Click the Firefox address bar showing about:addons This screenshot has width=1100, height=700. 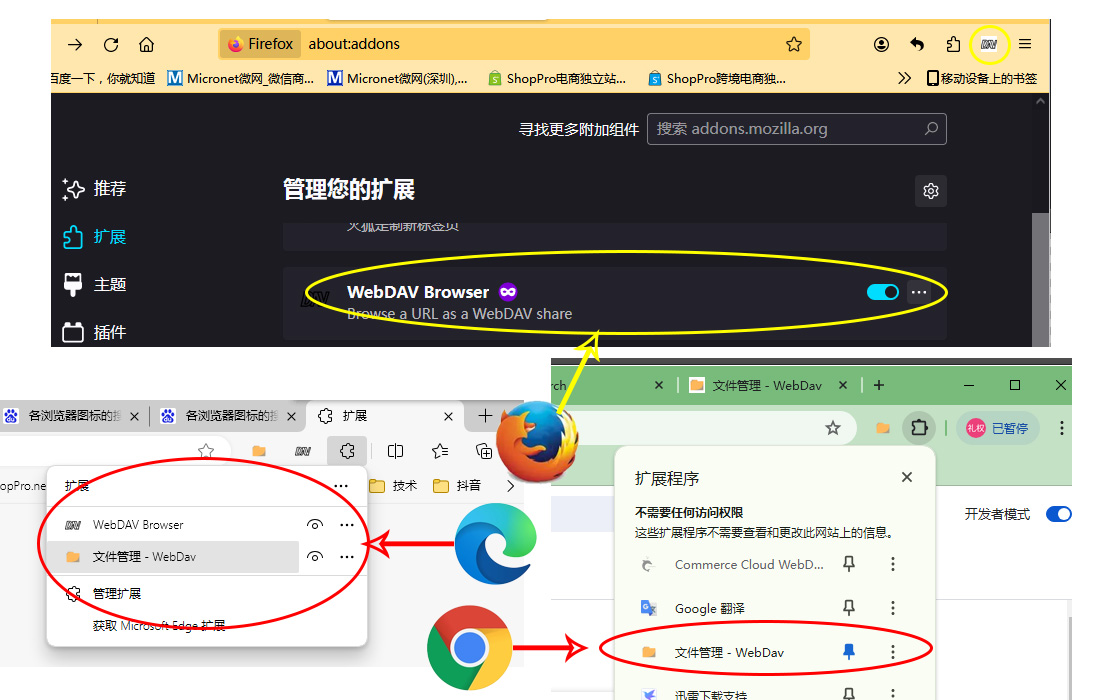[514, 44]
